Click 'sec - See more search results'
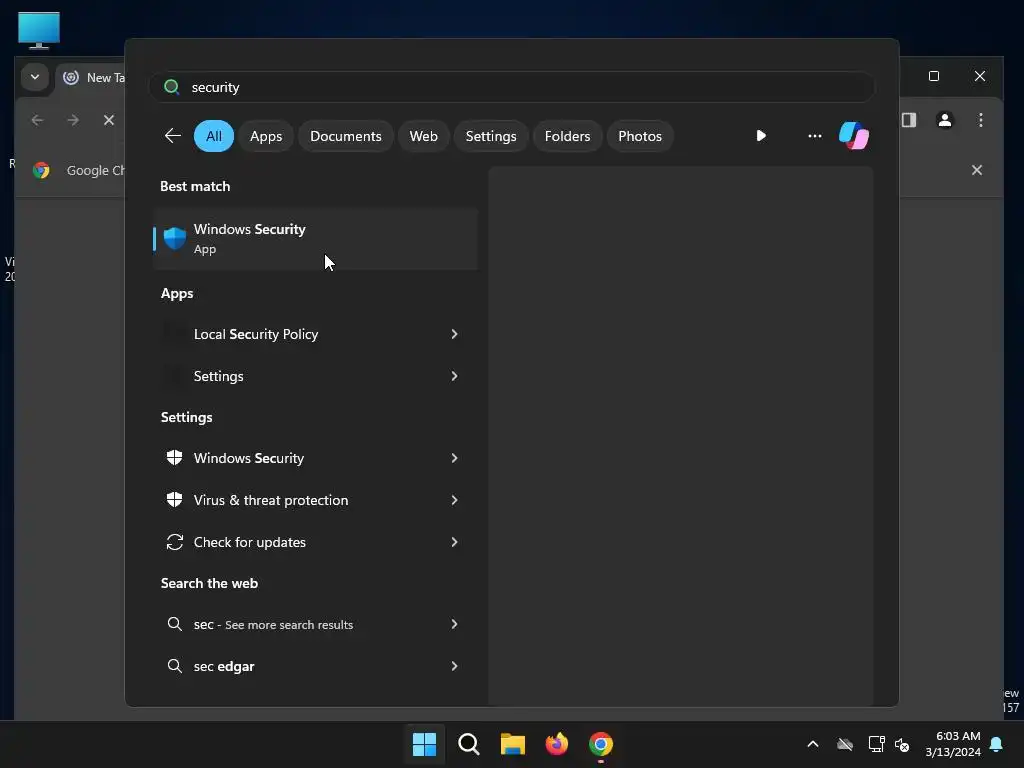The width and height of the screenshot is (1024, 768). tap(273, 624)
